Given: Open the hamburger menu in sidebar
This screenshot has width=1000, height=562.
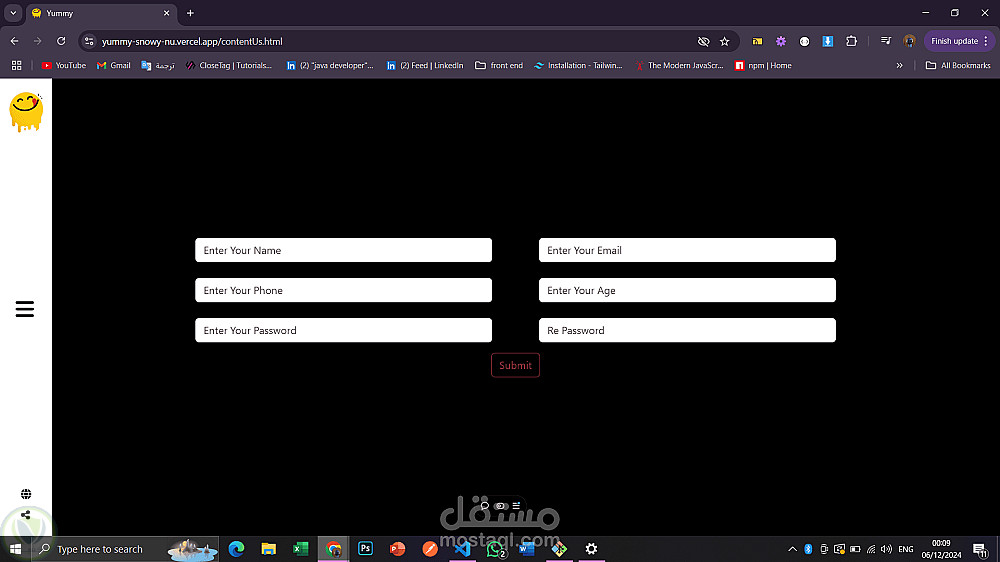Looking at the screenshot, I should 25,309.
